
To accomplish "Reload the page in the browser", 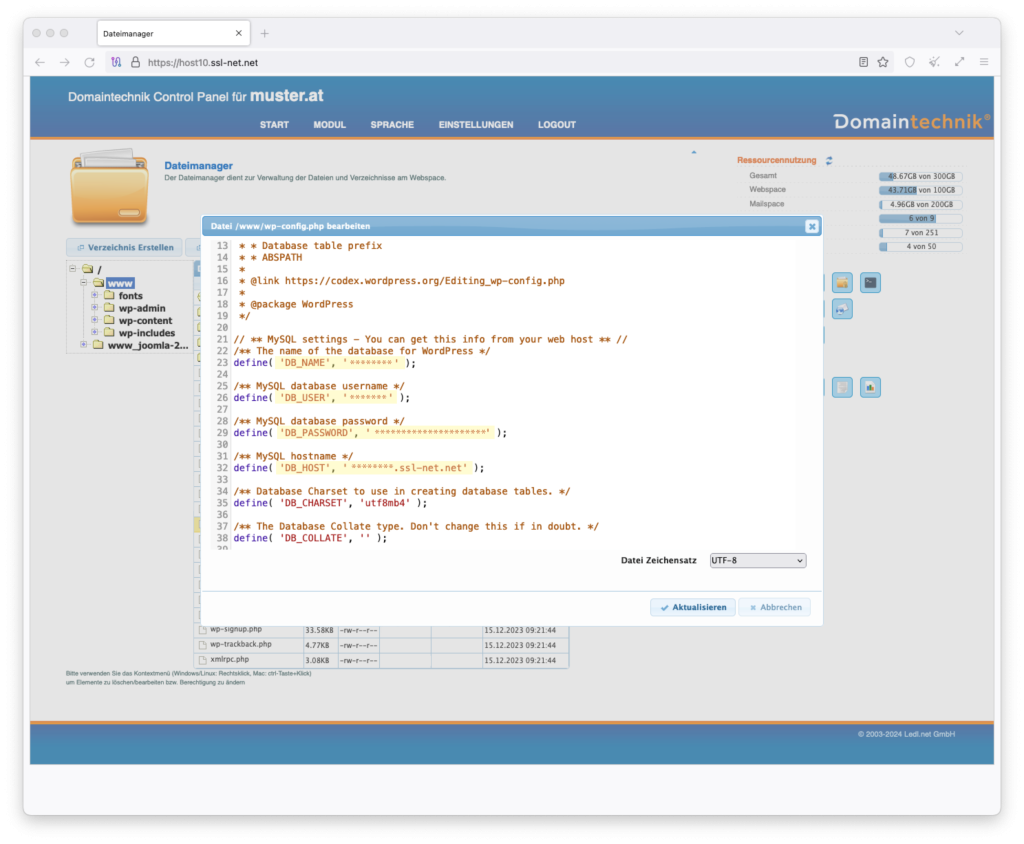I will (x=89, y=62).
